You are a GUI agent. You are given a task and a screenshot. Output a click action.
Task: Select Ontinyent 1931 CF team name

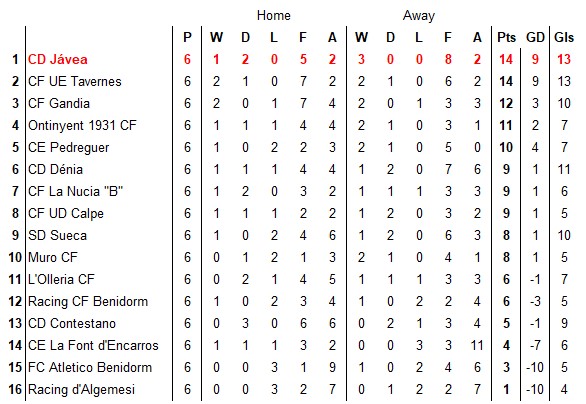point(82,126)
